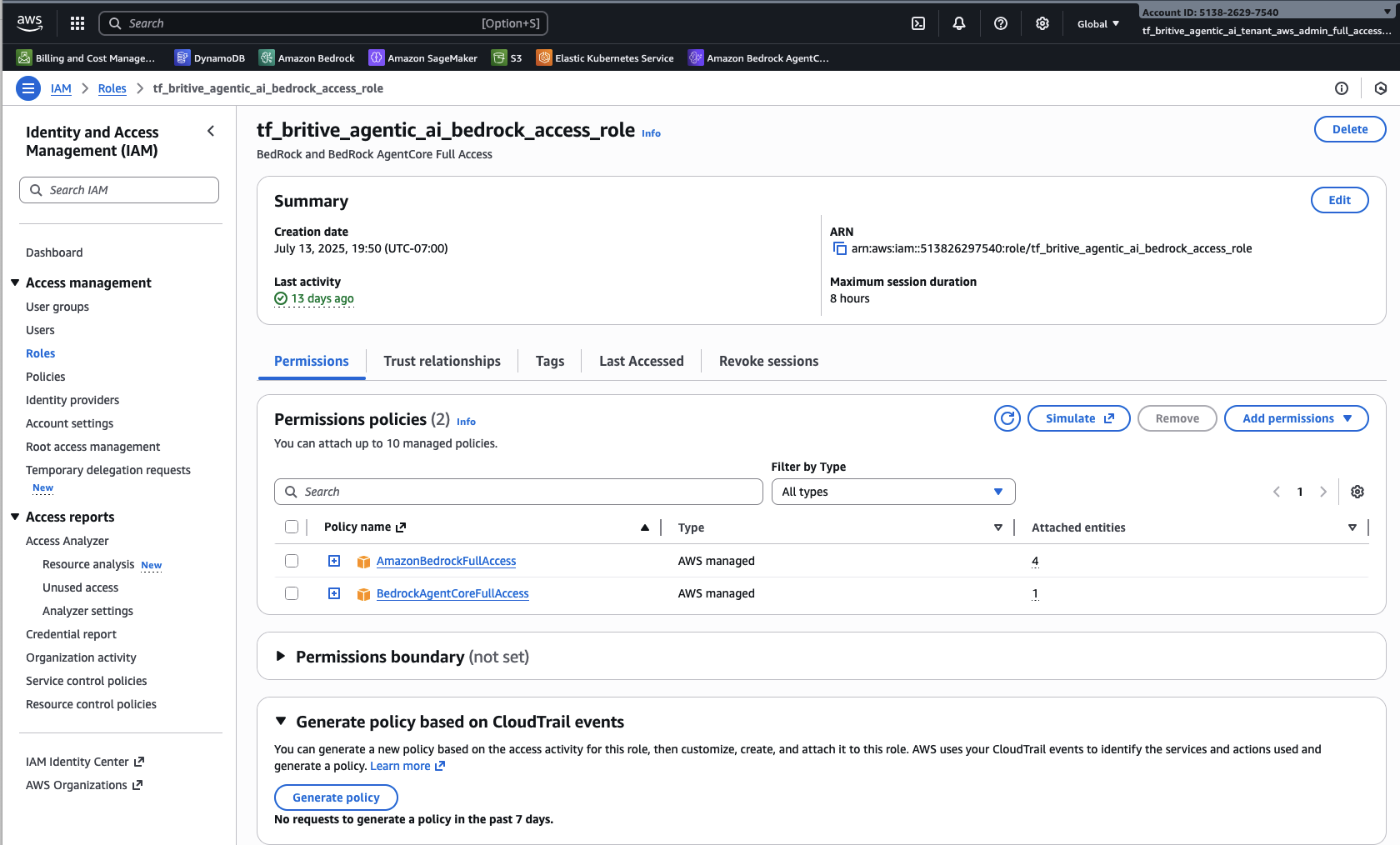Screen dimensions: 1400x845
Task: Open the Amazon Bedrock shortcut
Action: 307,57
